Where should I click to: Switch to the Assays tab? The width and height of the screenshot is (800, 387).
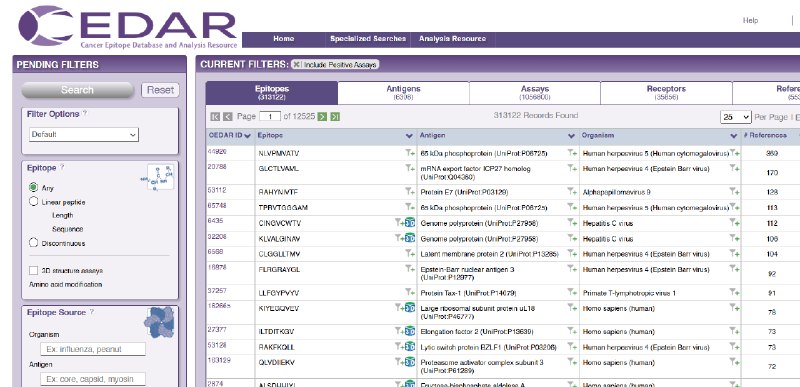click(x=535, y=92)
